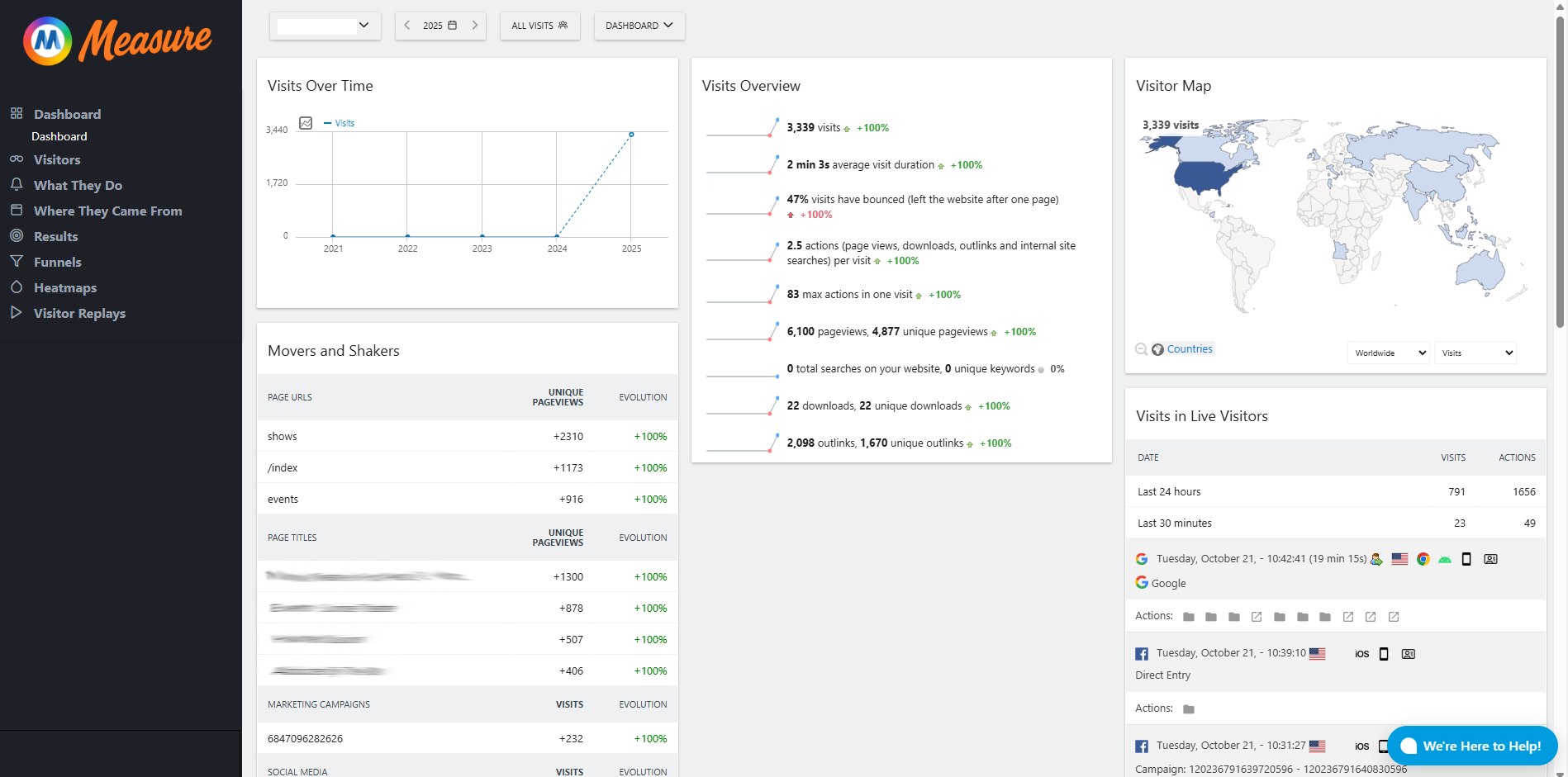Open the visitor profile icon next to Google entry
The height and width of the screenshot is (777, 1568).
pos(1490,559)
